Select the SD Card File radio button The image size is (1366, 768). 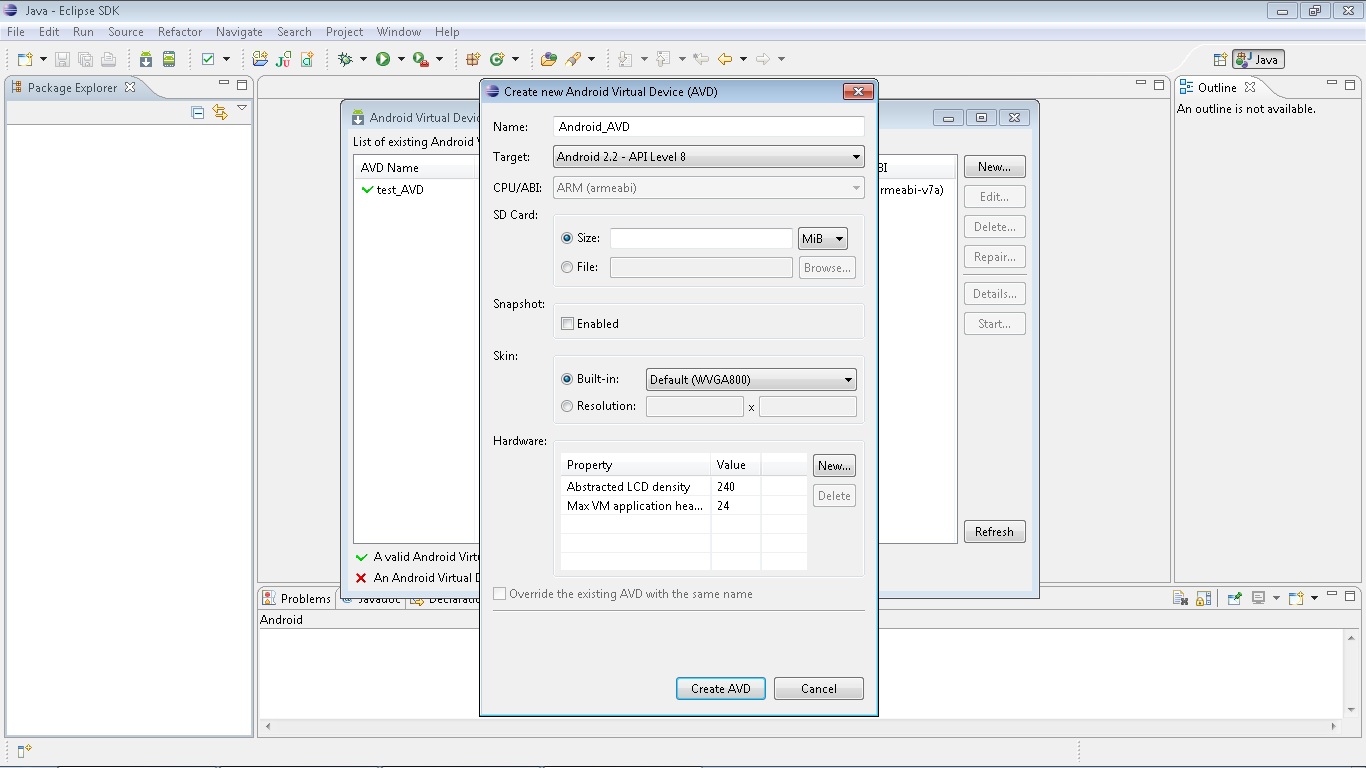[568, 267]
